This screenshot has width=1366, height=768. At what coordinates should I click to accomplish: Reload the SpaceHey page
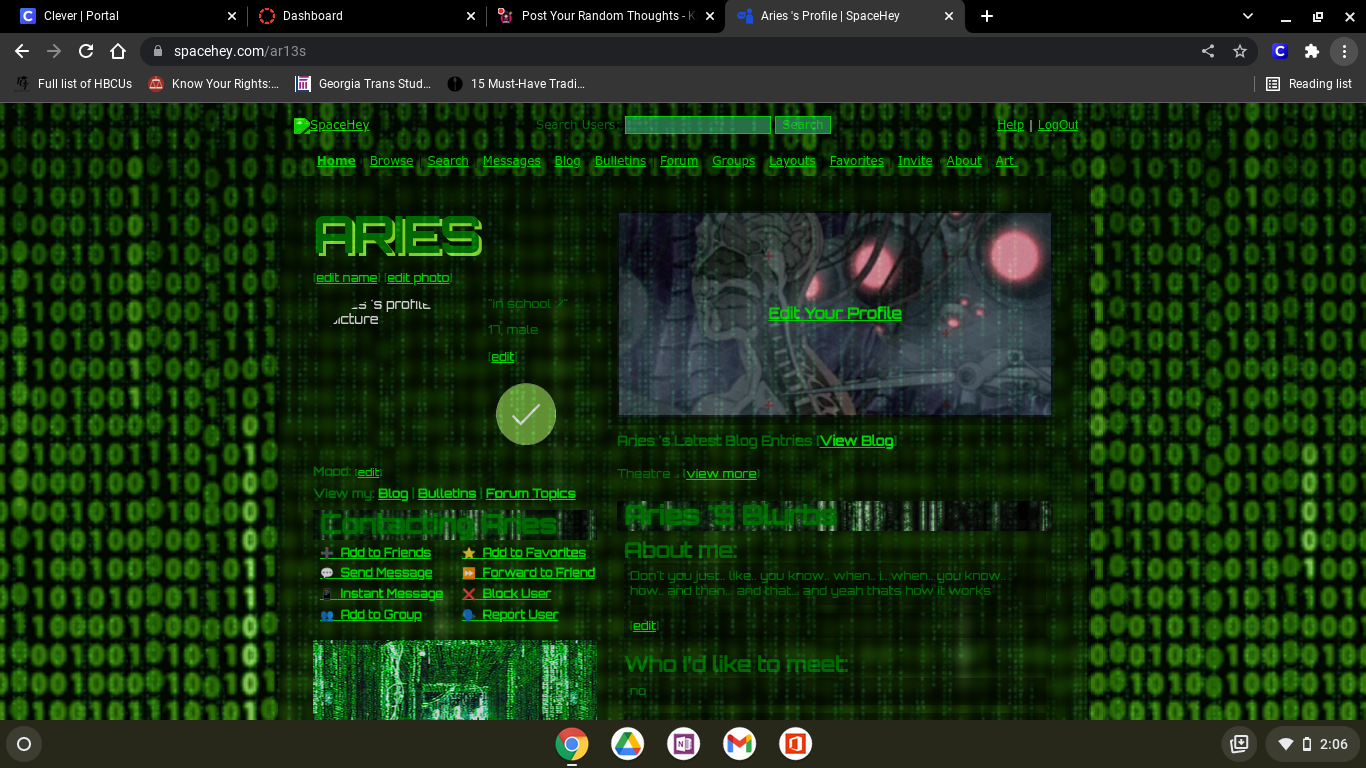pos(86,51)
